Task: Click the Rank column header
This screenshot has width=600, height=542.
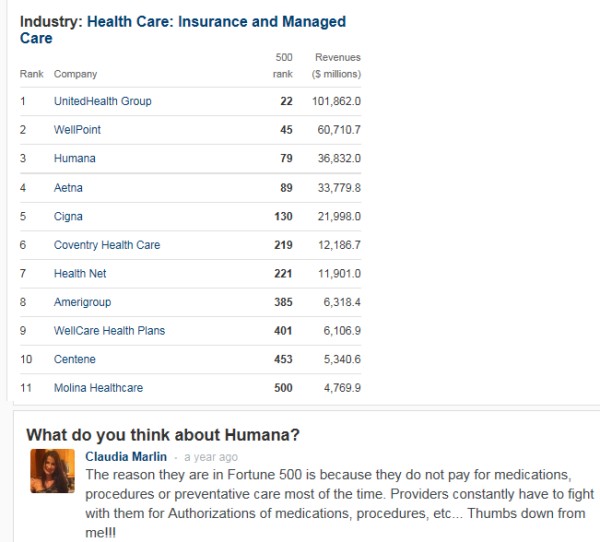Action: 31,74
